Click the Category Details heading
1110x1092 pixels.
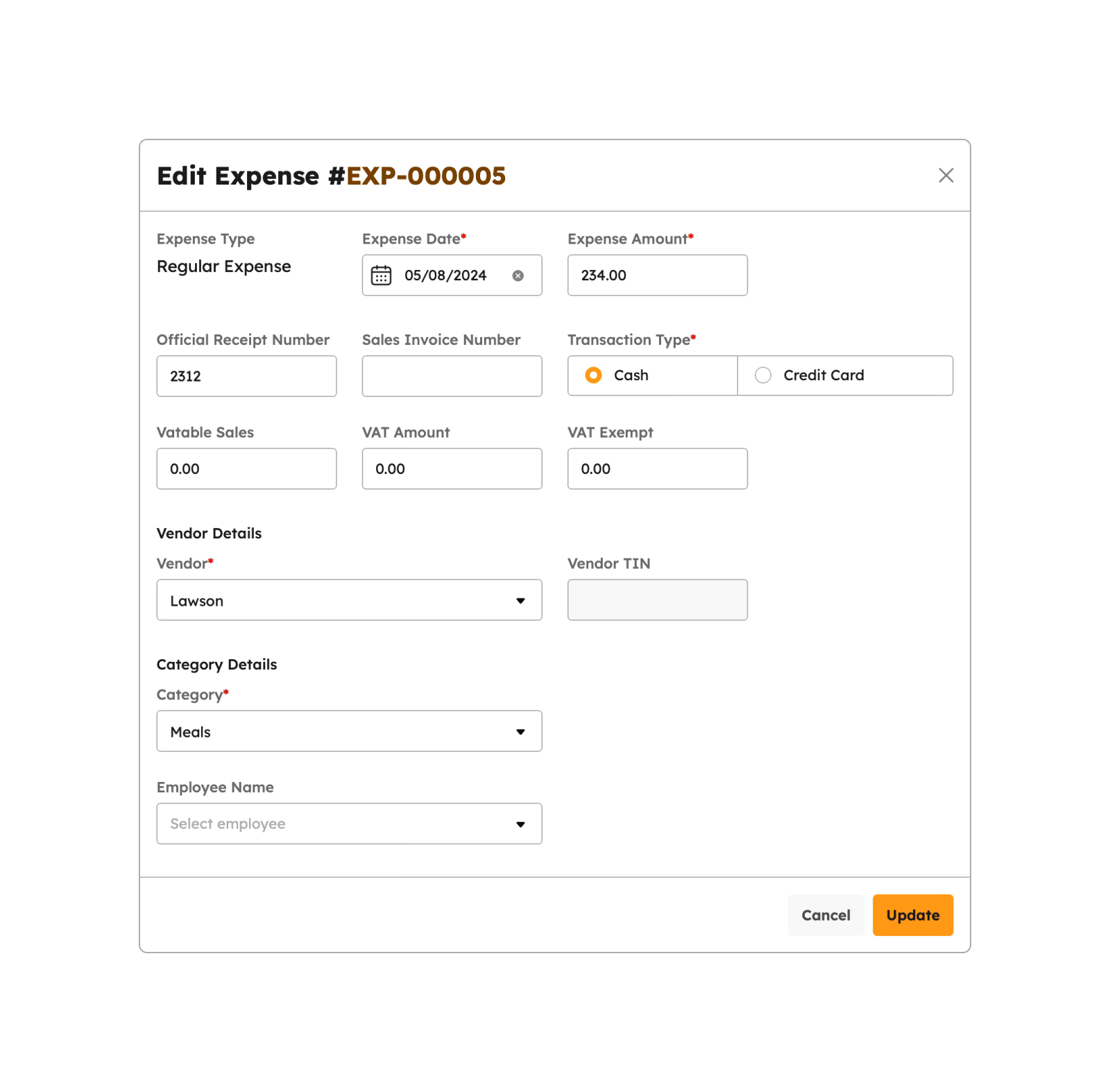216,665
